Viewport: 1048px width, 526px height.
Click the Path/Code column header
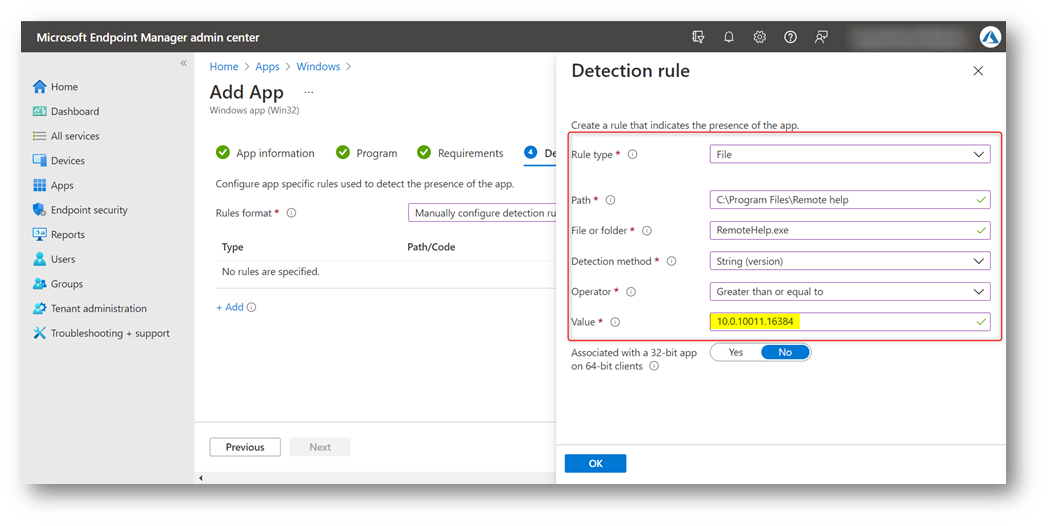click(x=431, y=247)
